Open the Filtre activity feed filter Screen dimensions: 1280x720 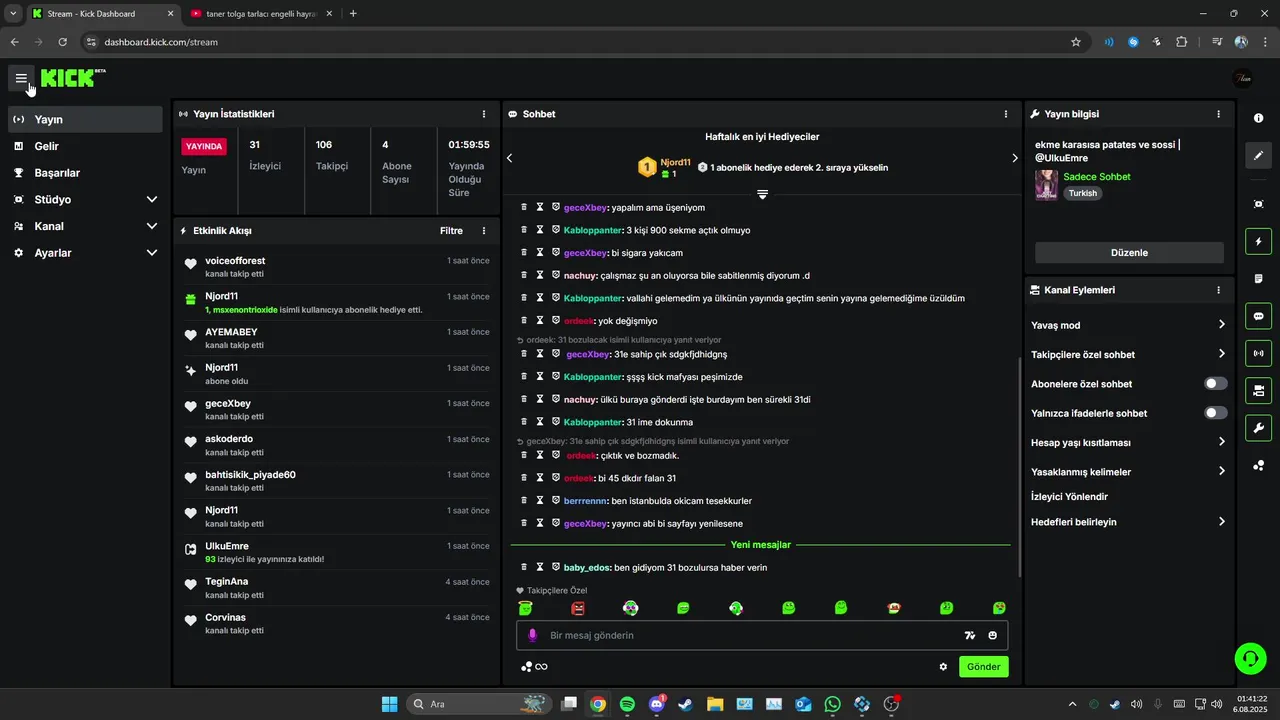point(451,231)
